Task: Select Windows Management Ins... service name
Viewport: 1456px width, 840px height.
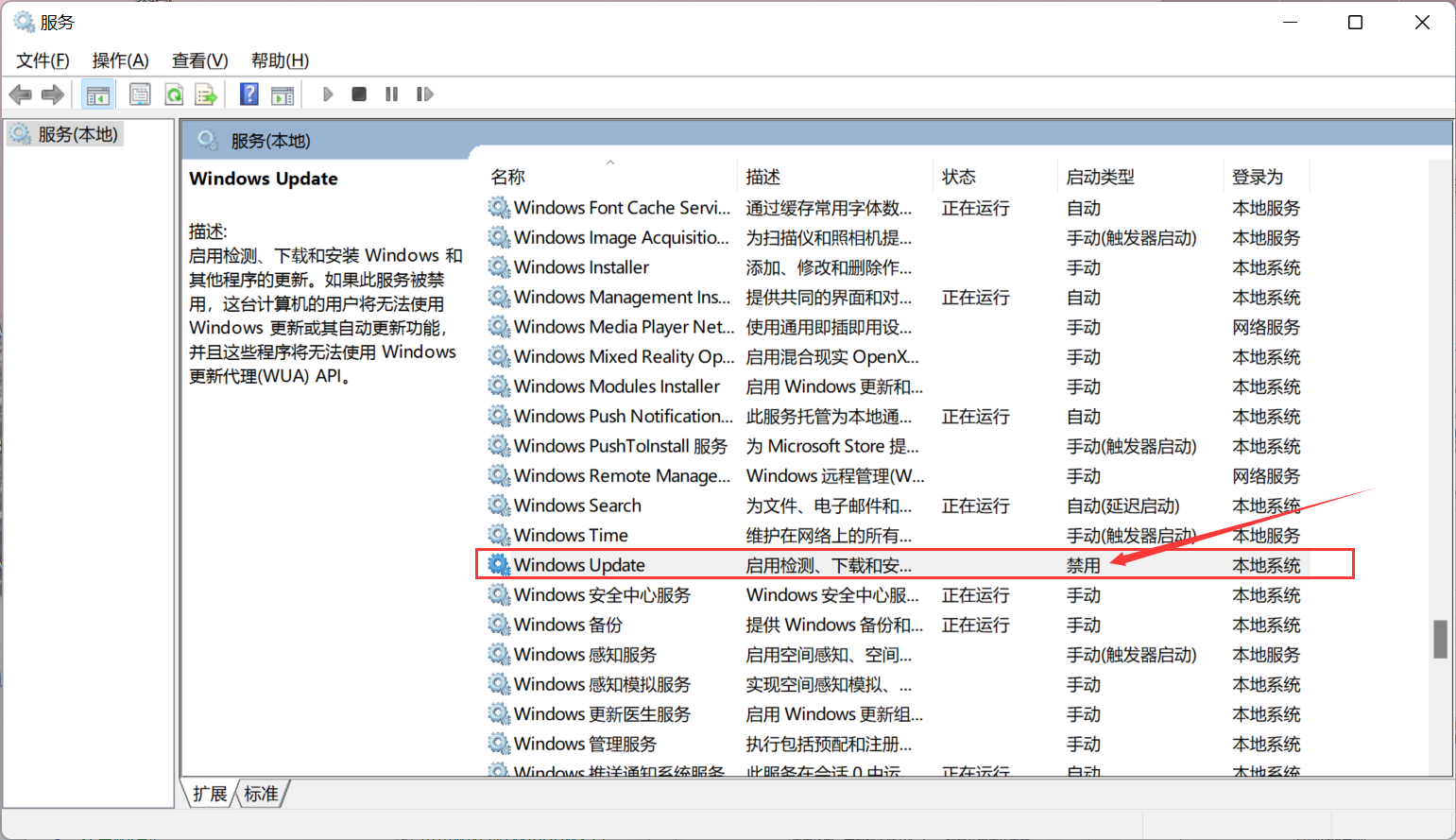Action: 622,297
